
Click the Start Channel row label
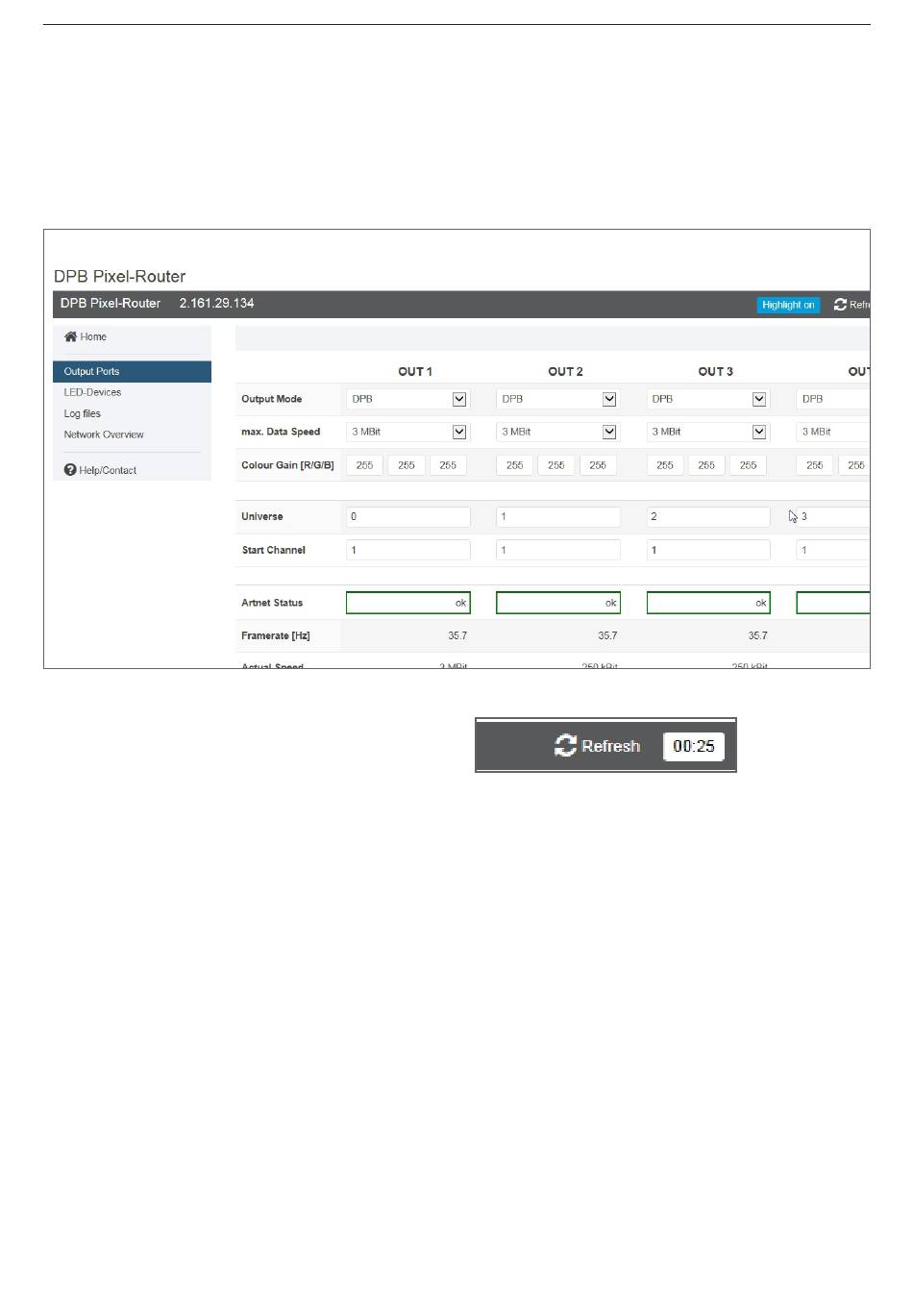[273, 550]
